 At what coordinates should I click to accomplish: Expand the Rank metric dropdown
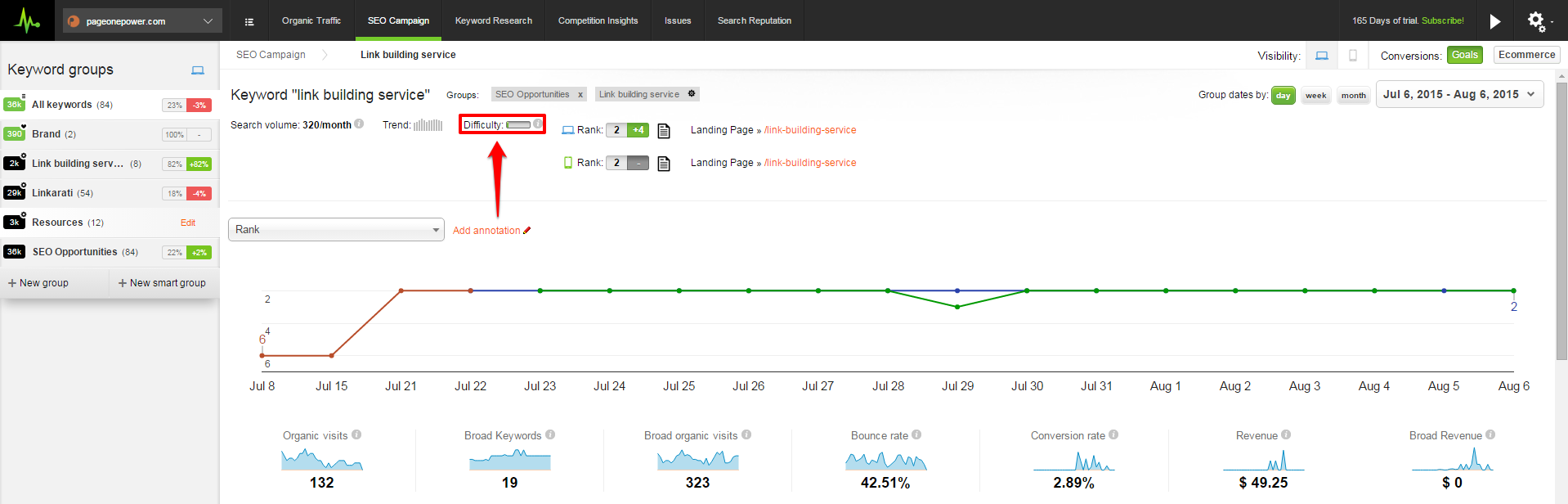[x=336, y=230]
